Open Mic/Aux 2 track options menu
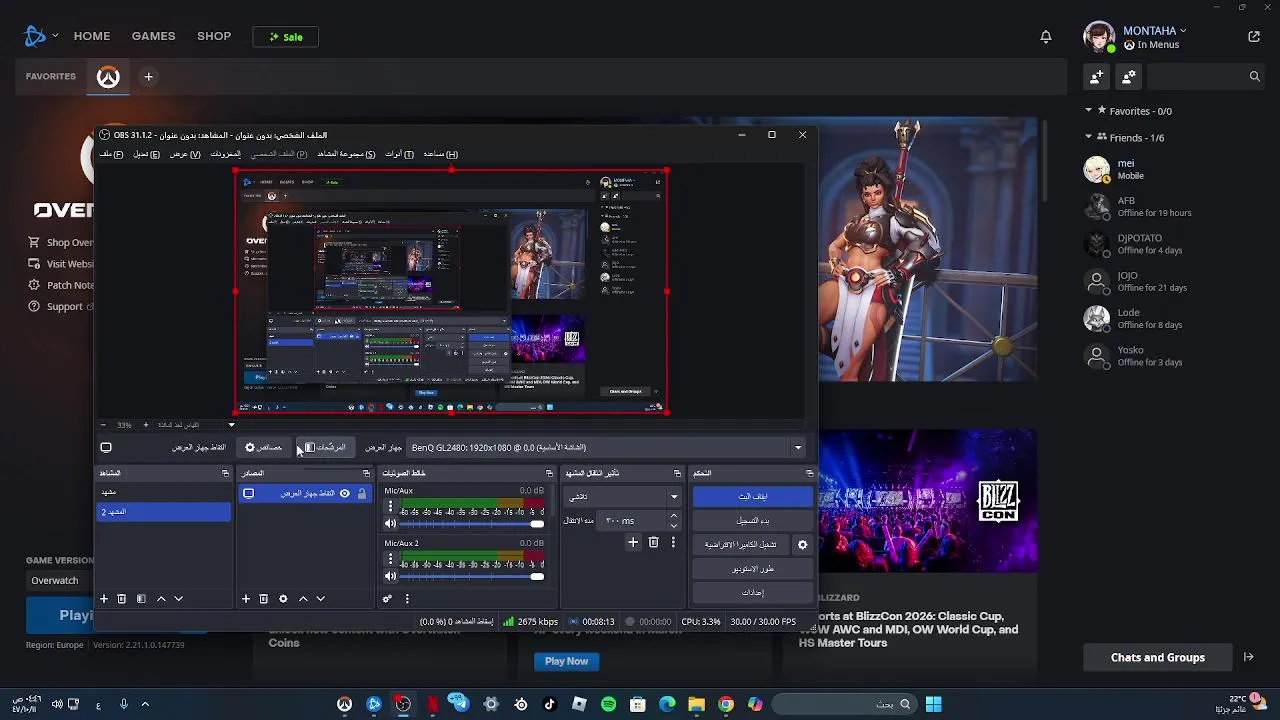 click(390, 560)
